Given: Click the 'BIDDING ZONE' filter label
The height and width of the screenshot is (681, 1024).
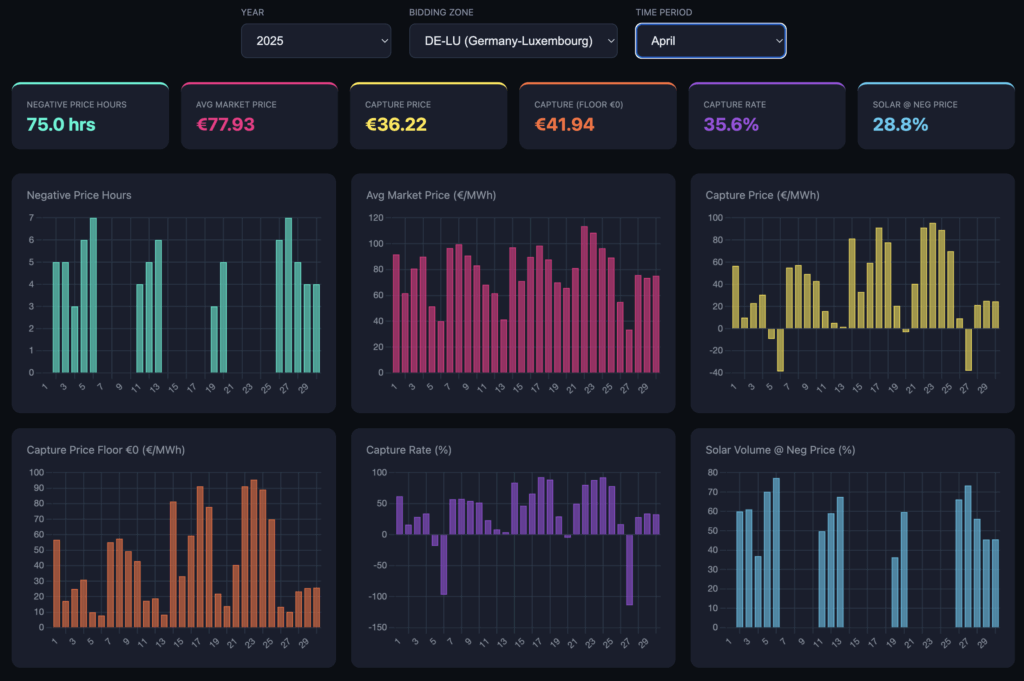Looking at the screenshot, I should point(441,12).
